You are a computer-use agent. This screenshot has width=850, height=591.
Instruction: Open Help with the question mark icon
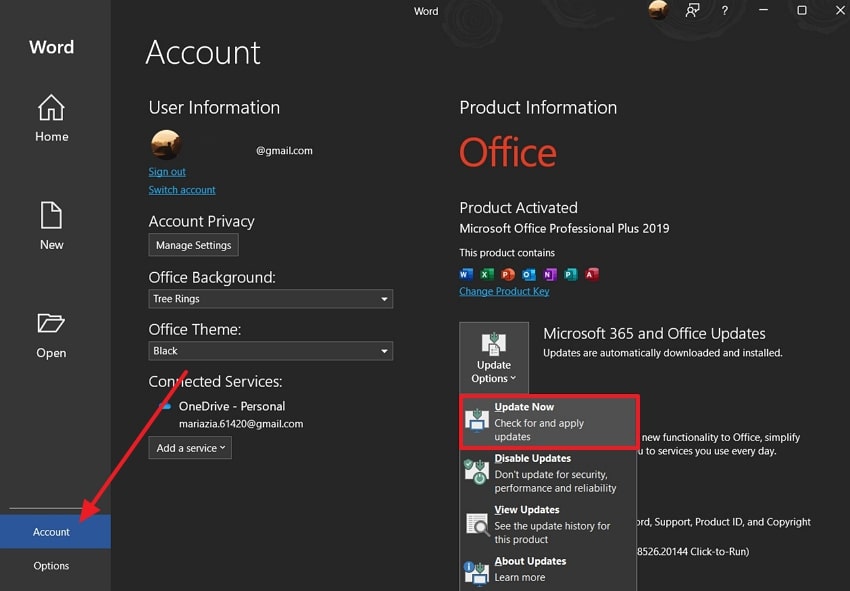(x=725, y=11)
